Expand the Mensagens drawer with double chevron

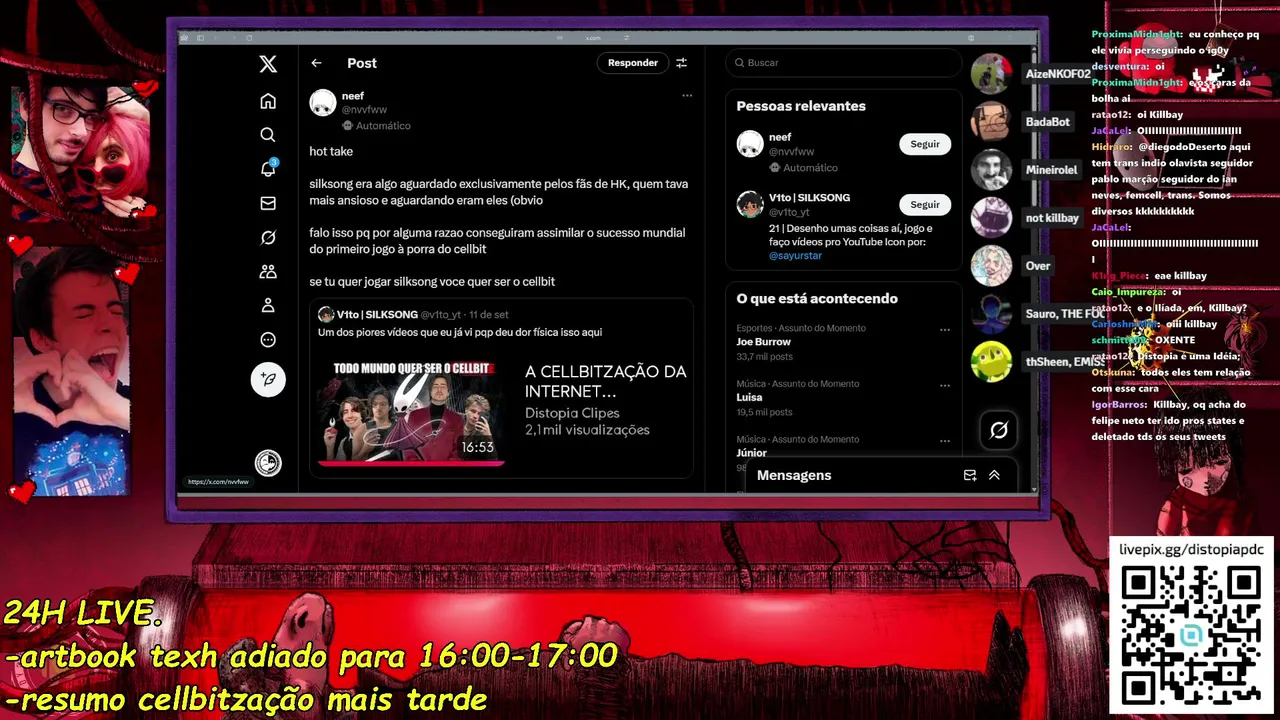(x=994, y=475)
